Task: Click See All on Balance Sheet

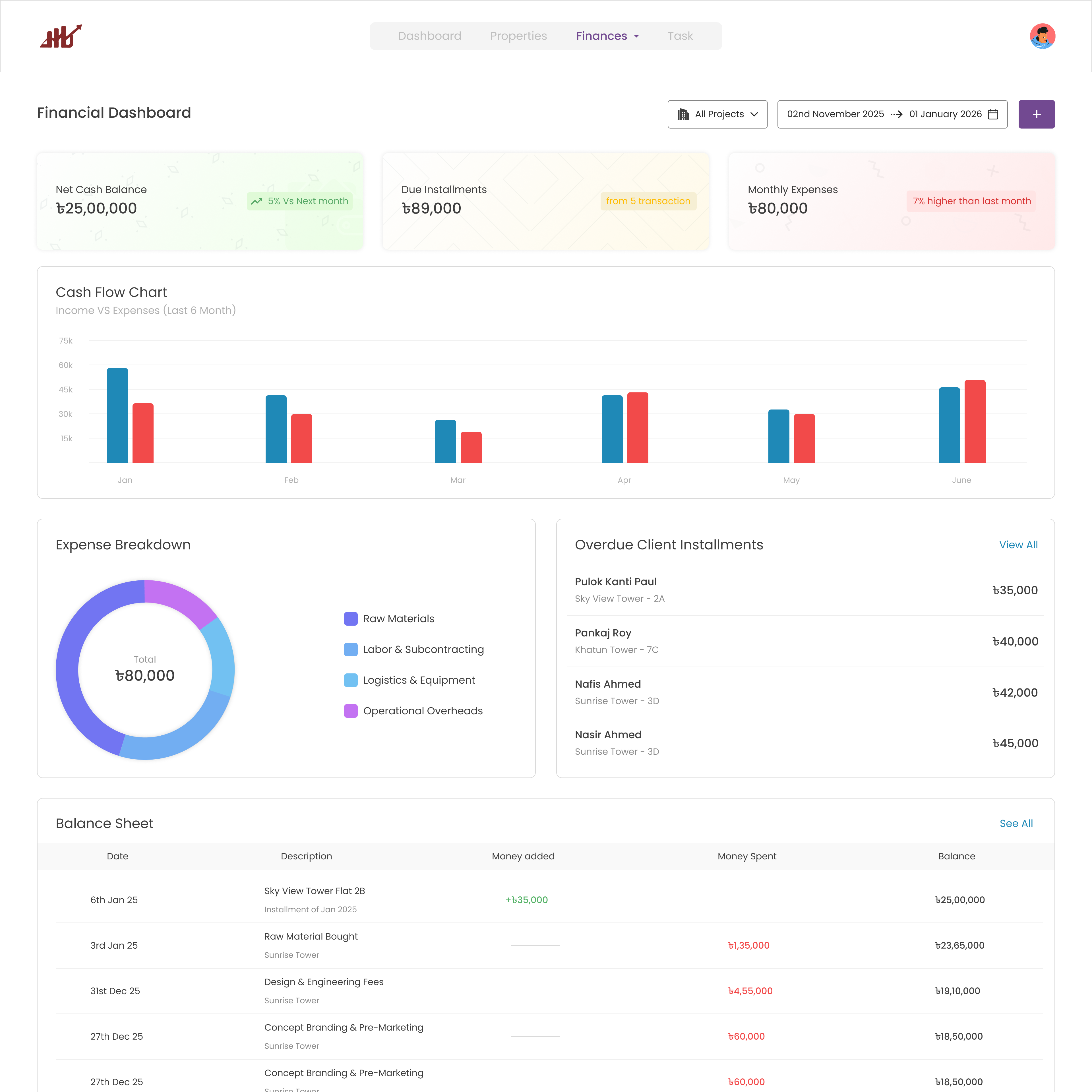Action: click(x=1016, y=824)
